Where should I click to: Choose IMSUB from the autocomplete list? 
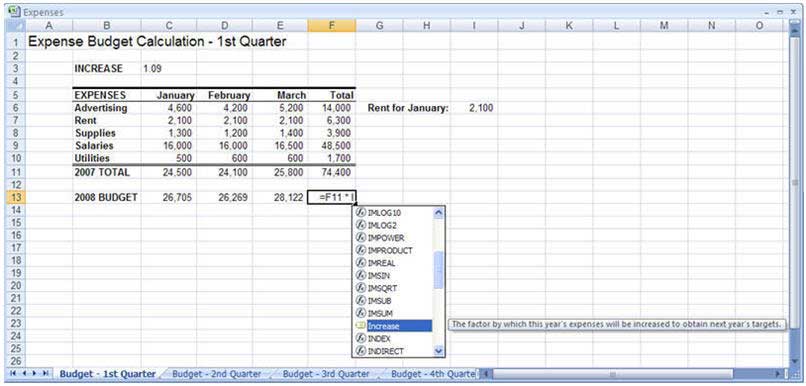coord(394,301)
